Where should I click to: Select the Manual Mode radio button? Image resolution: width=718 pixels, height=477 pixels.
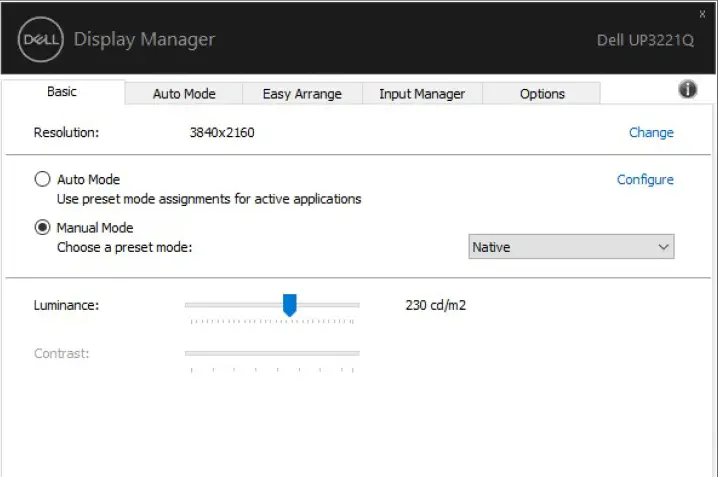[x=42, y=227]
